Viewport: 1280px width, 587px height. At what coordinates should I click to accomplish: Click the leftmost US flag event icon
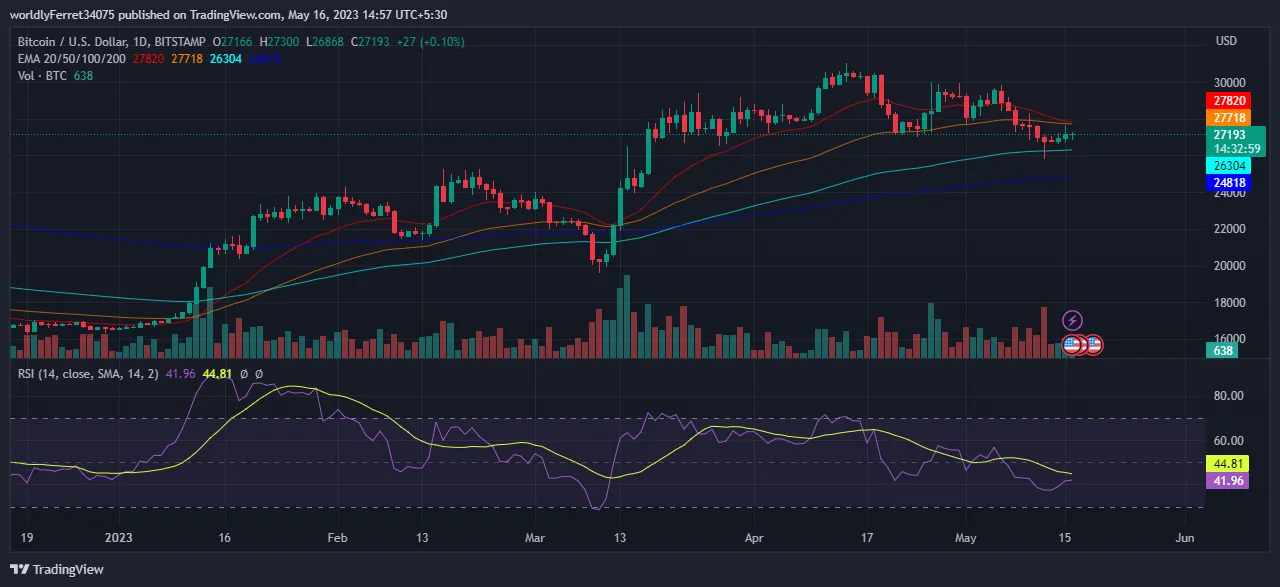(x=1072, y=345)
